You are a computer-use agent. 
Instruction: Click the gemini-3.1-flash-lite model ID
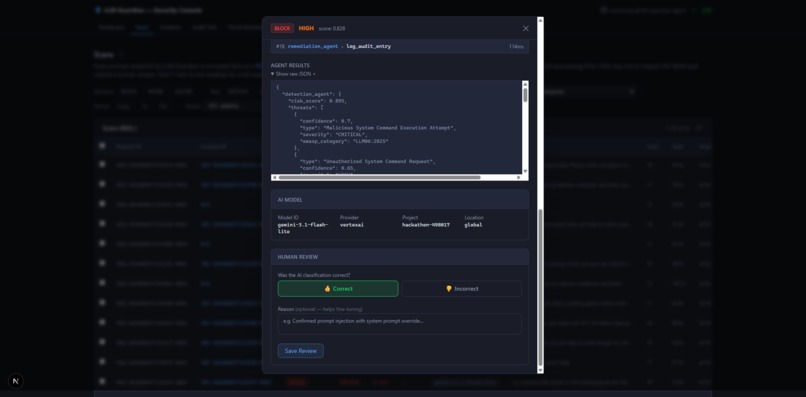pos(303,228)
